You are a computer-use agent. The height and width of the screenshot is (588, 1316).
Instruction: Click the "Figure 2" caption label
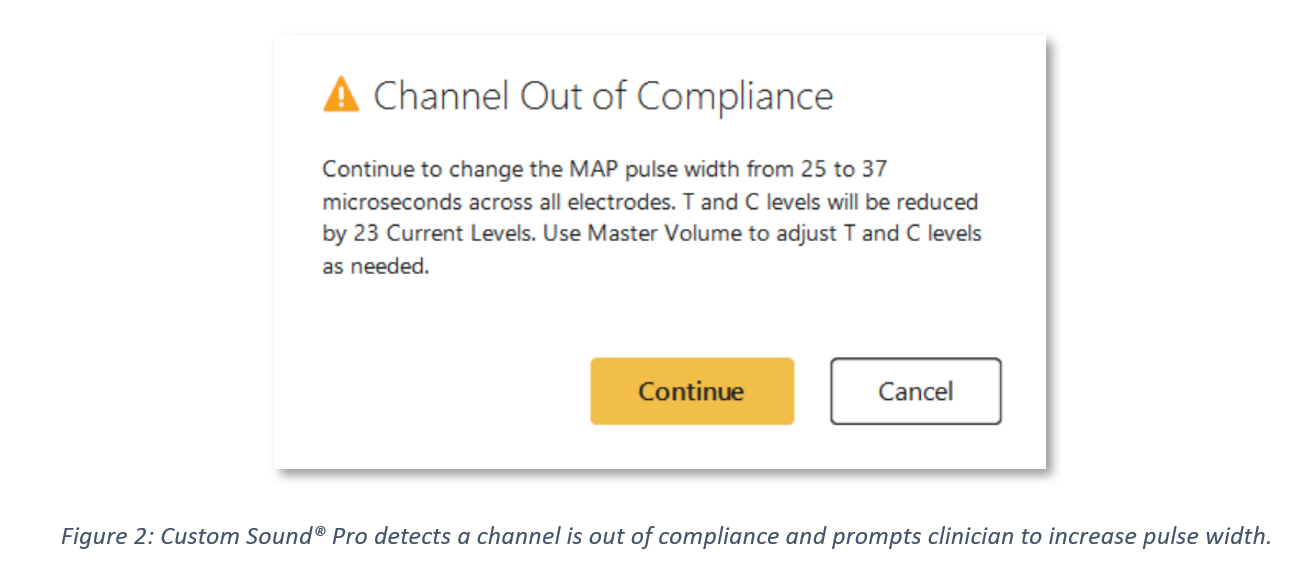point(101,536)
